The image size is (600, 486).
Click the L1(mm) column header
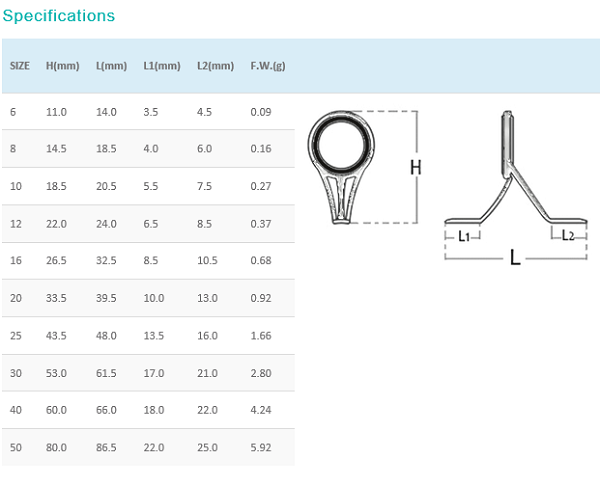tap(162, 66)
